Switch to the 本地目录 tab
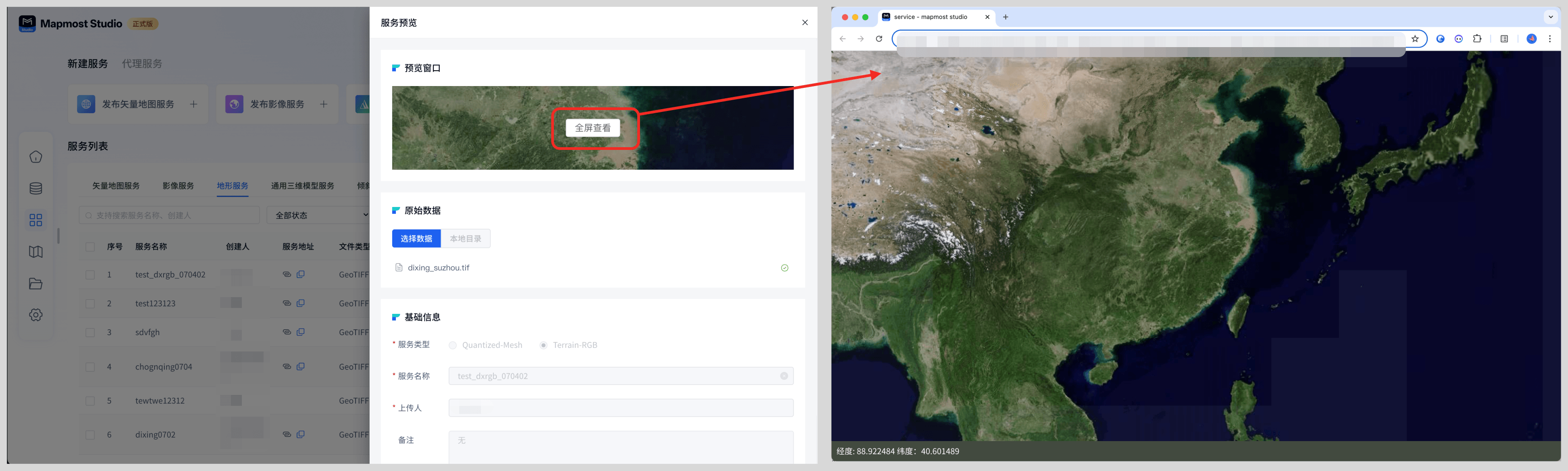This screenshot has height=471, width=1568. click(465, 239)
